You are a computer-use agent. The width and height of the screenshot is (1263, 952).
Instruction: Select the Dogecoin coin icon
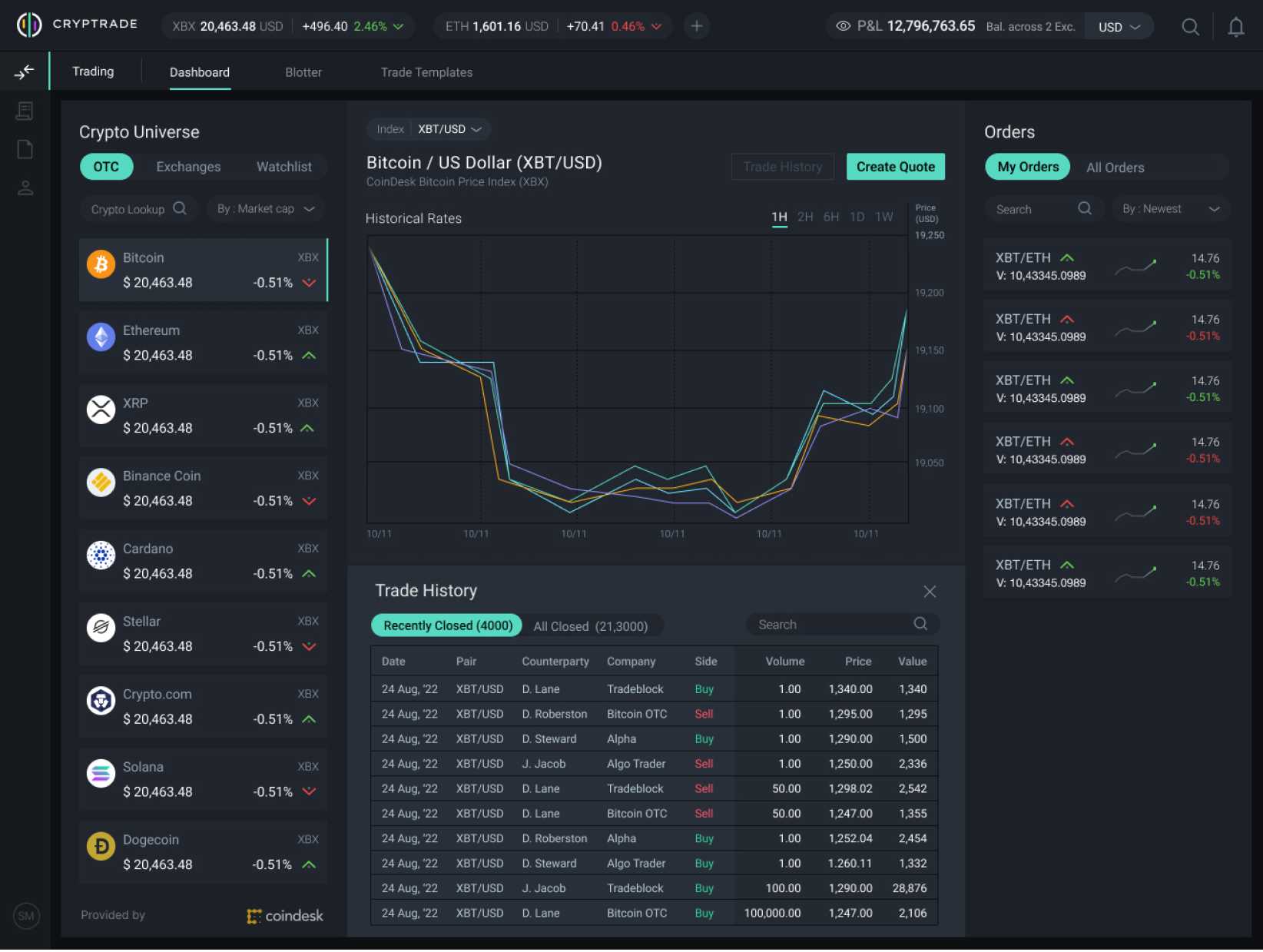tap(101, 847)
